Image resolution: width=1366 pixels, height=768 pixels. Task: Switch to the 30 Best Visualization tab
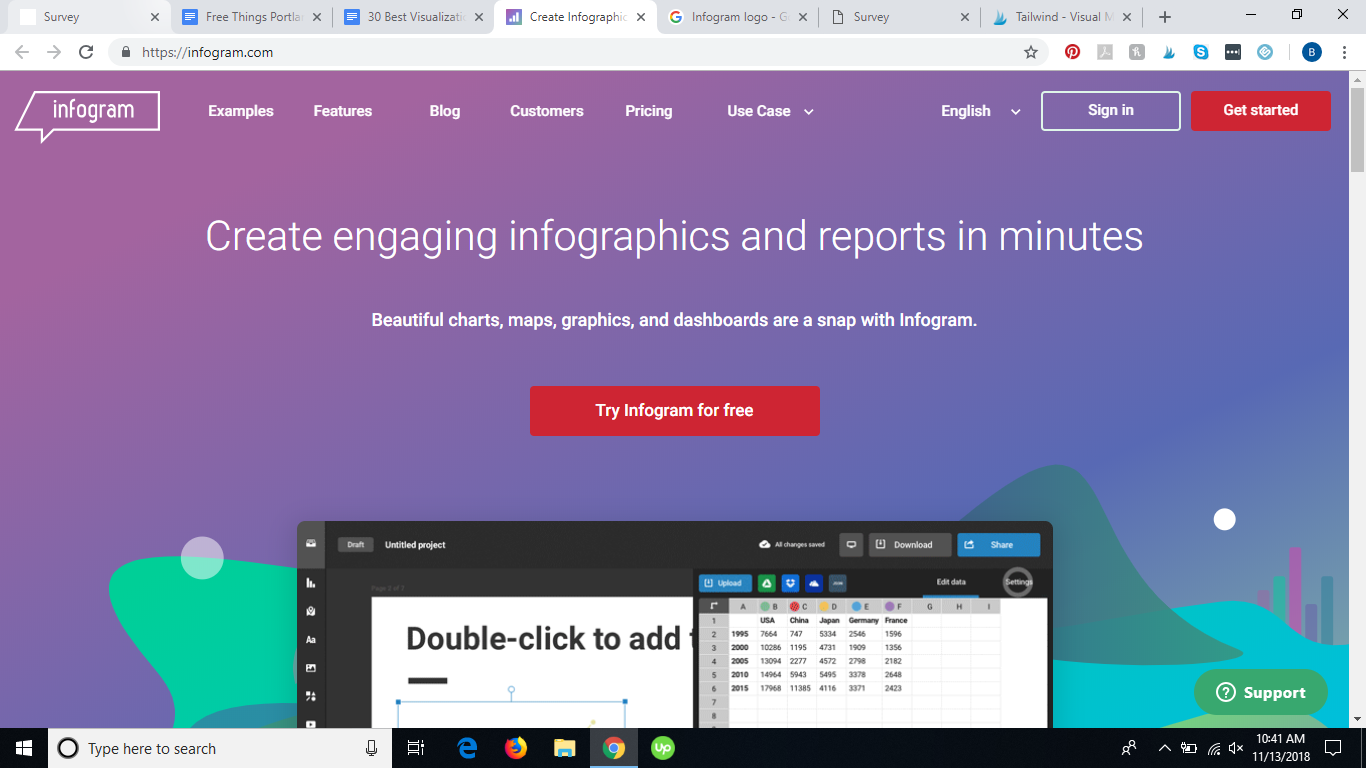pyautogui.click(x=415, y=17)
